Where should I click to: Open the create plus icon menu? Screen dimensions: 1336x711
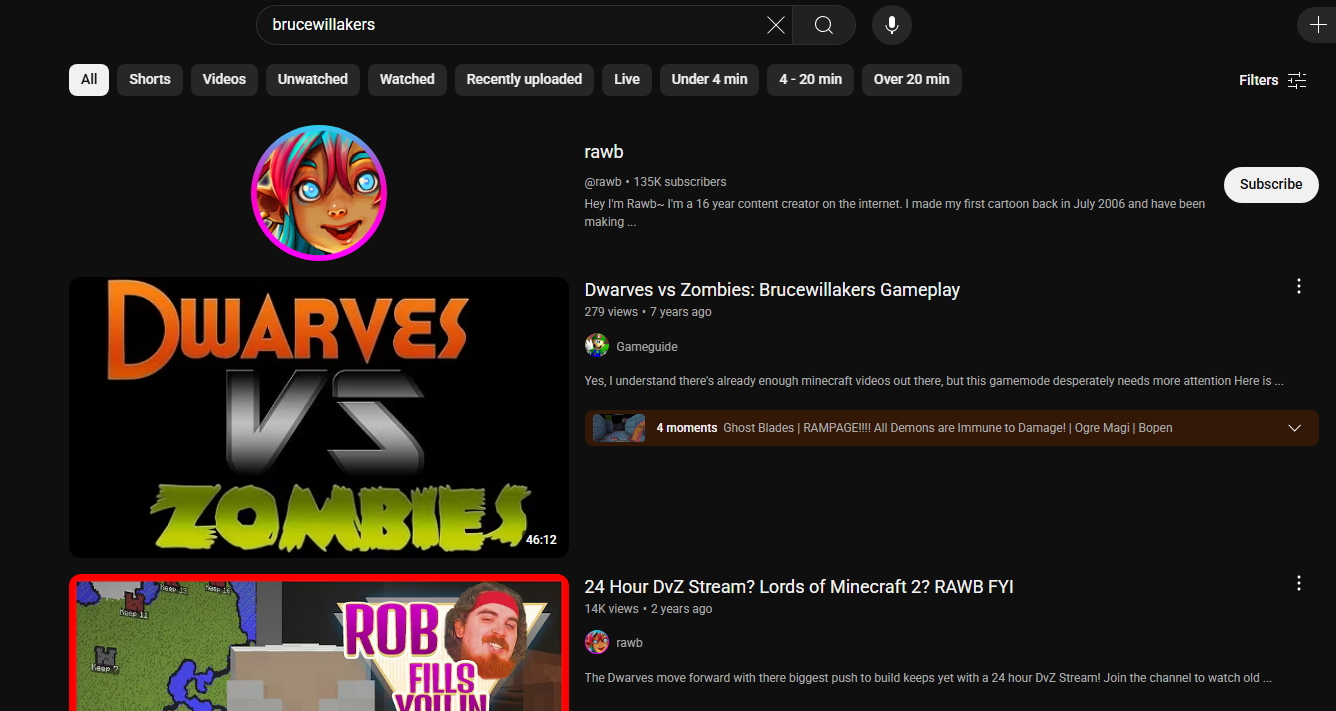(x=1316, y=25)
